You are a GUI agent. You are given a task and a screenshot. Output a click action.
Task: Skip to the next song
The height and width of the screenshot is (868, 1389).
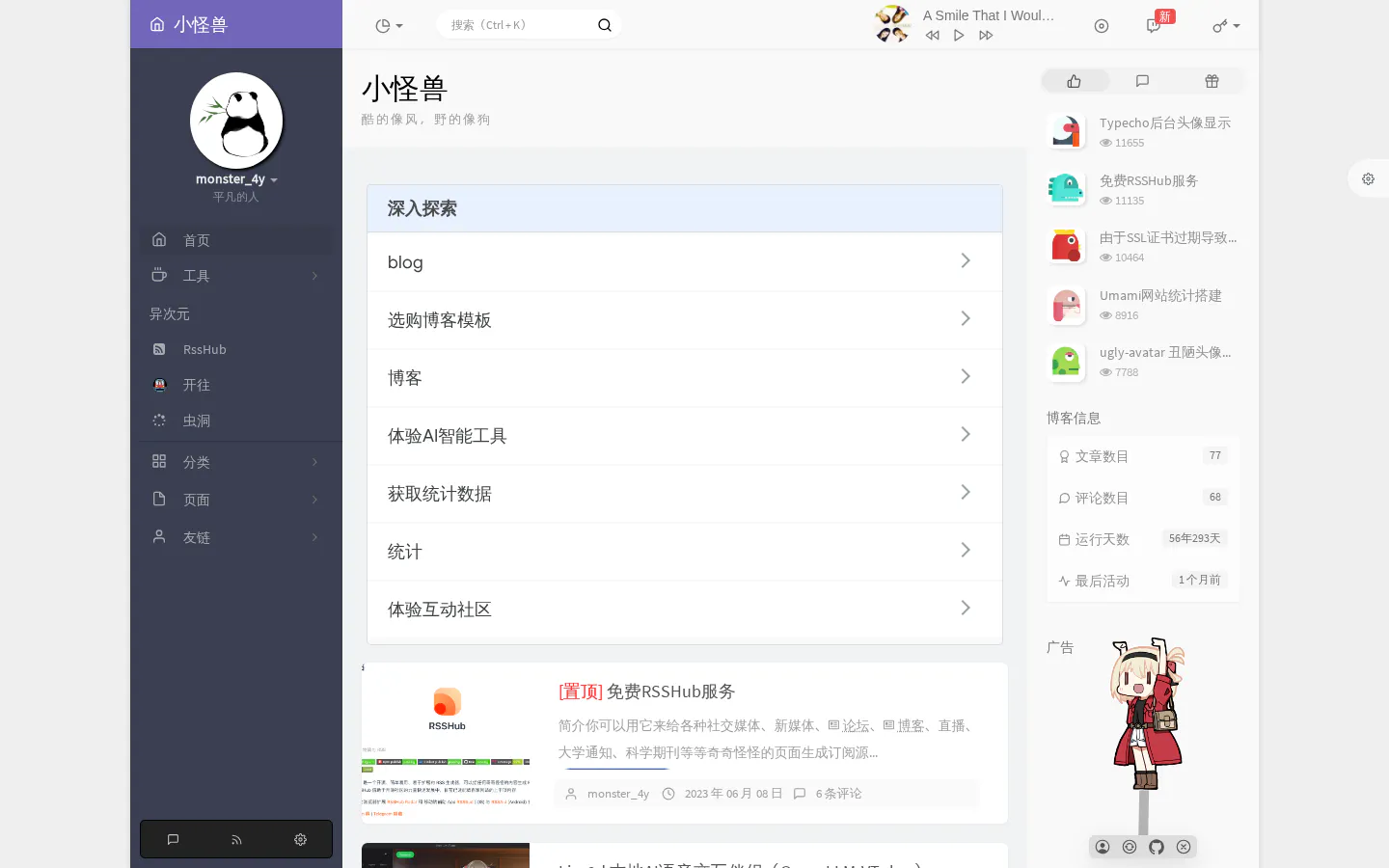(986, 36)
